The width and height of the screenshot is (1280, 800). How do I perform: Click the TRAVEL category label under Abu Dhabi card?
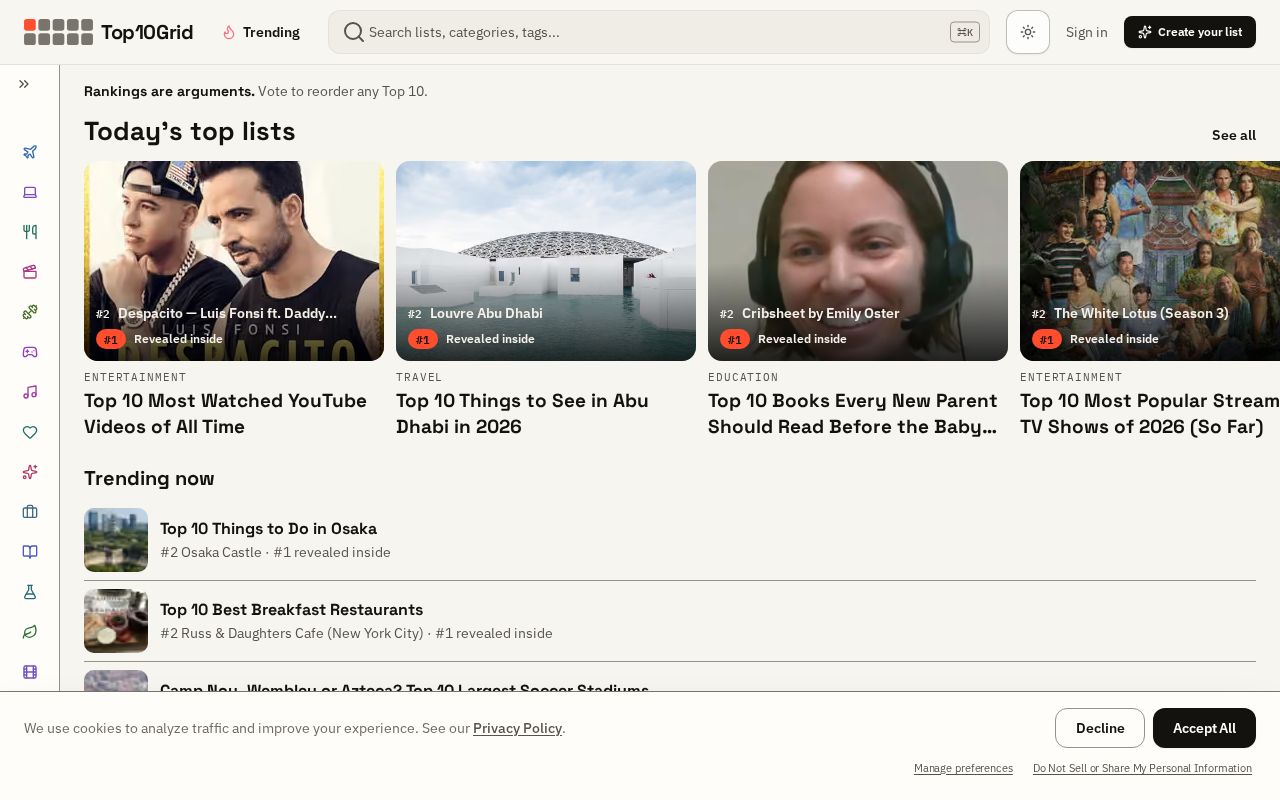point(419,377)
